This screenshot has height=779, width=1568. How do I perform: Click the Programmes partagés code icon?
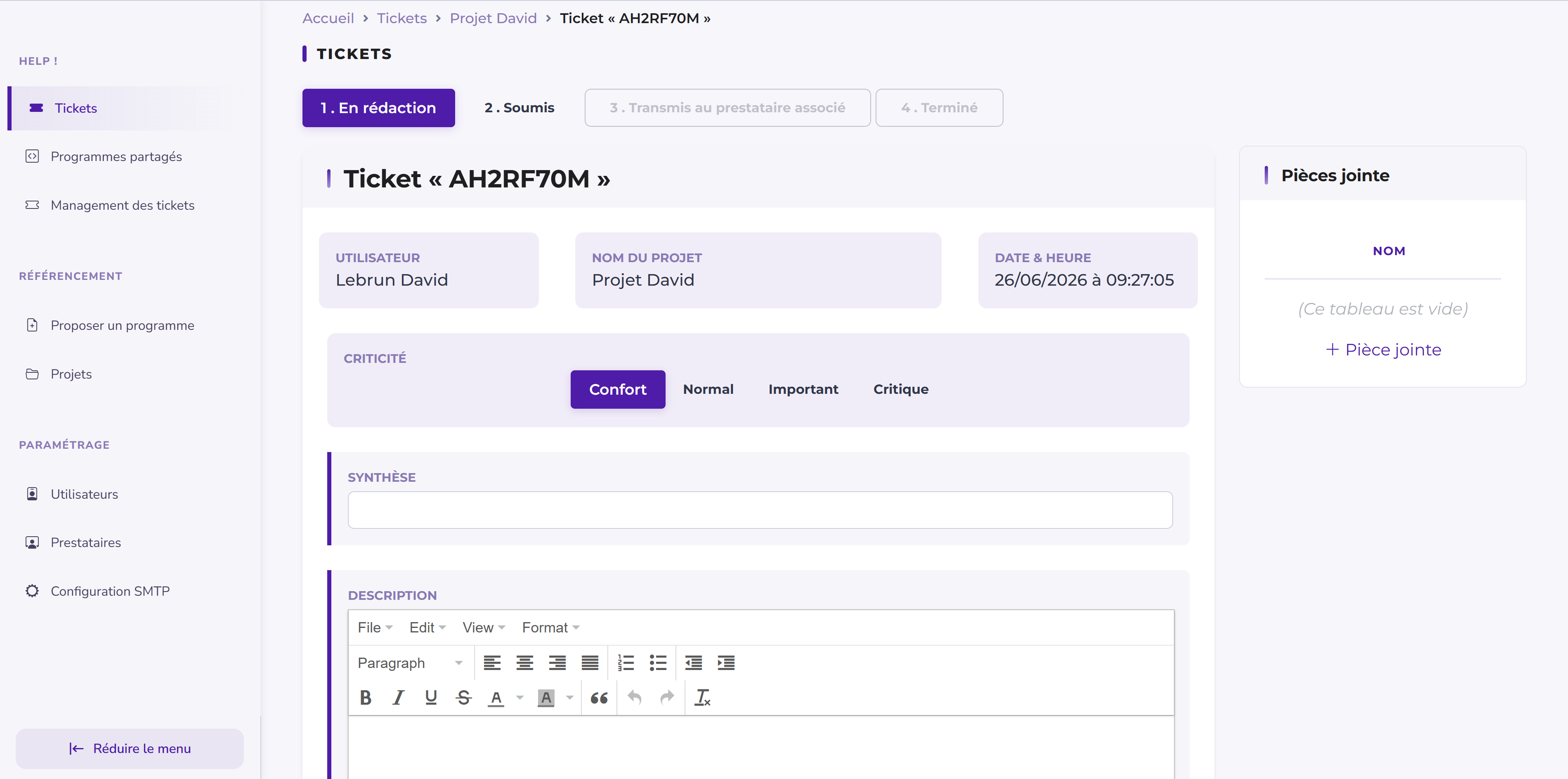[x=32, y=156]
